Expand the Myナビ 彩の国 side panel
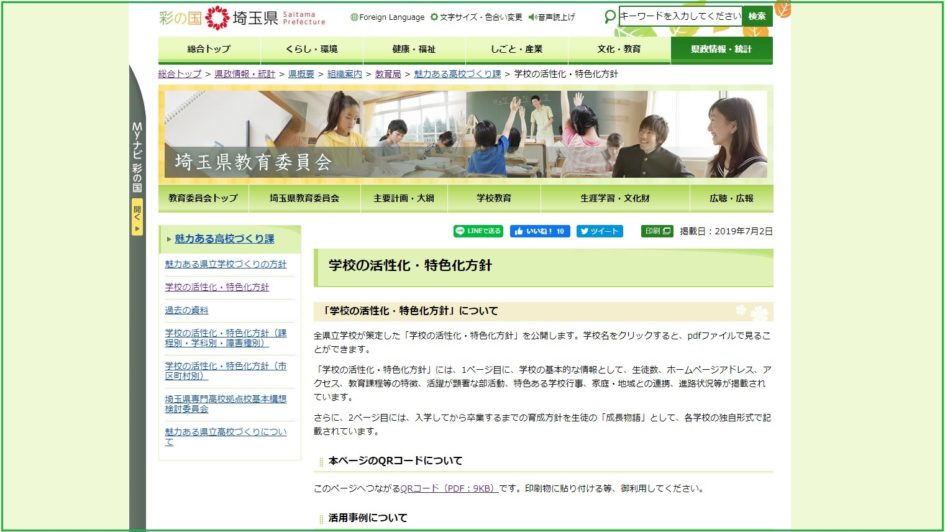945x532 pixels. pyautogui.click(x=137, y=217)
